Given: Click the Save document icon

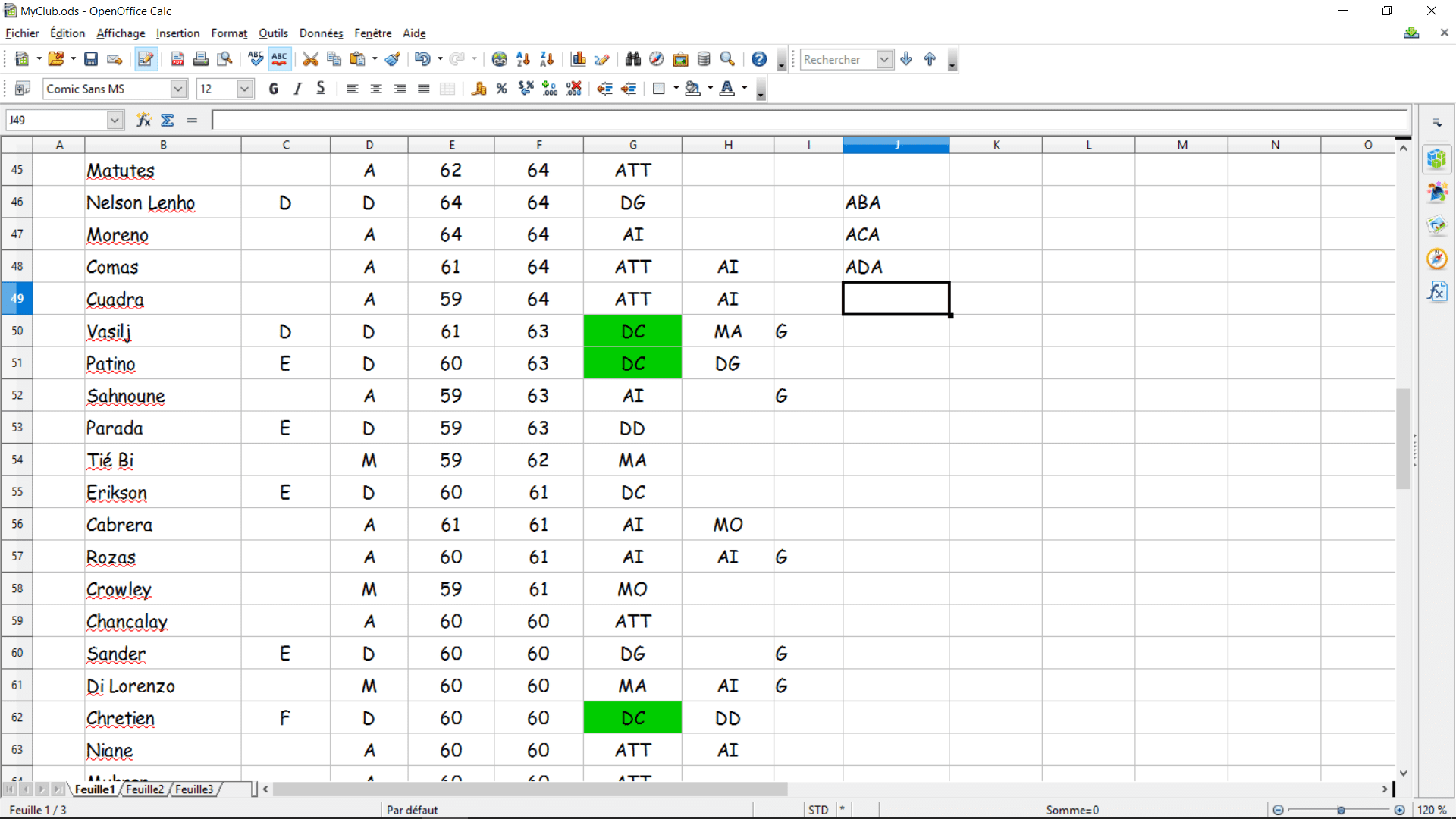Looking at the screenshot, I should click(91, 59).
